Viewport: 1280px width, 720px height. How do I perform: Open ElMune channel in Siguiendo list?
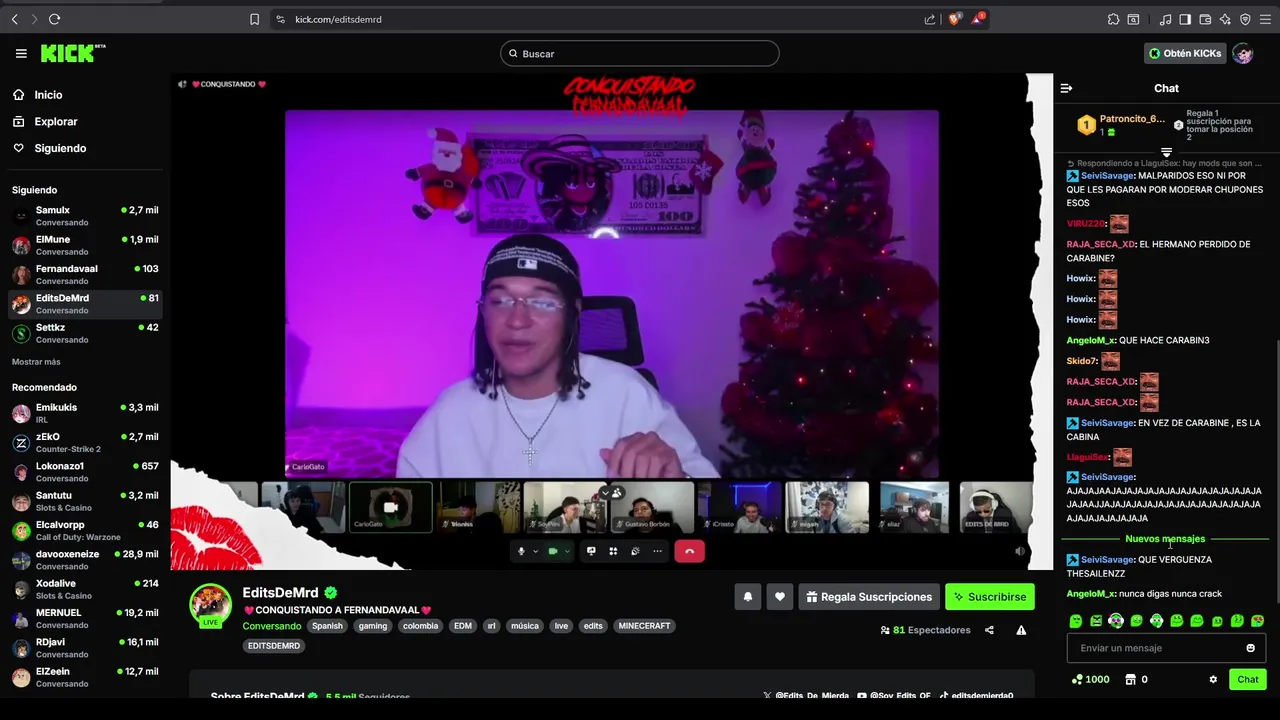click(x=85, y=245)
